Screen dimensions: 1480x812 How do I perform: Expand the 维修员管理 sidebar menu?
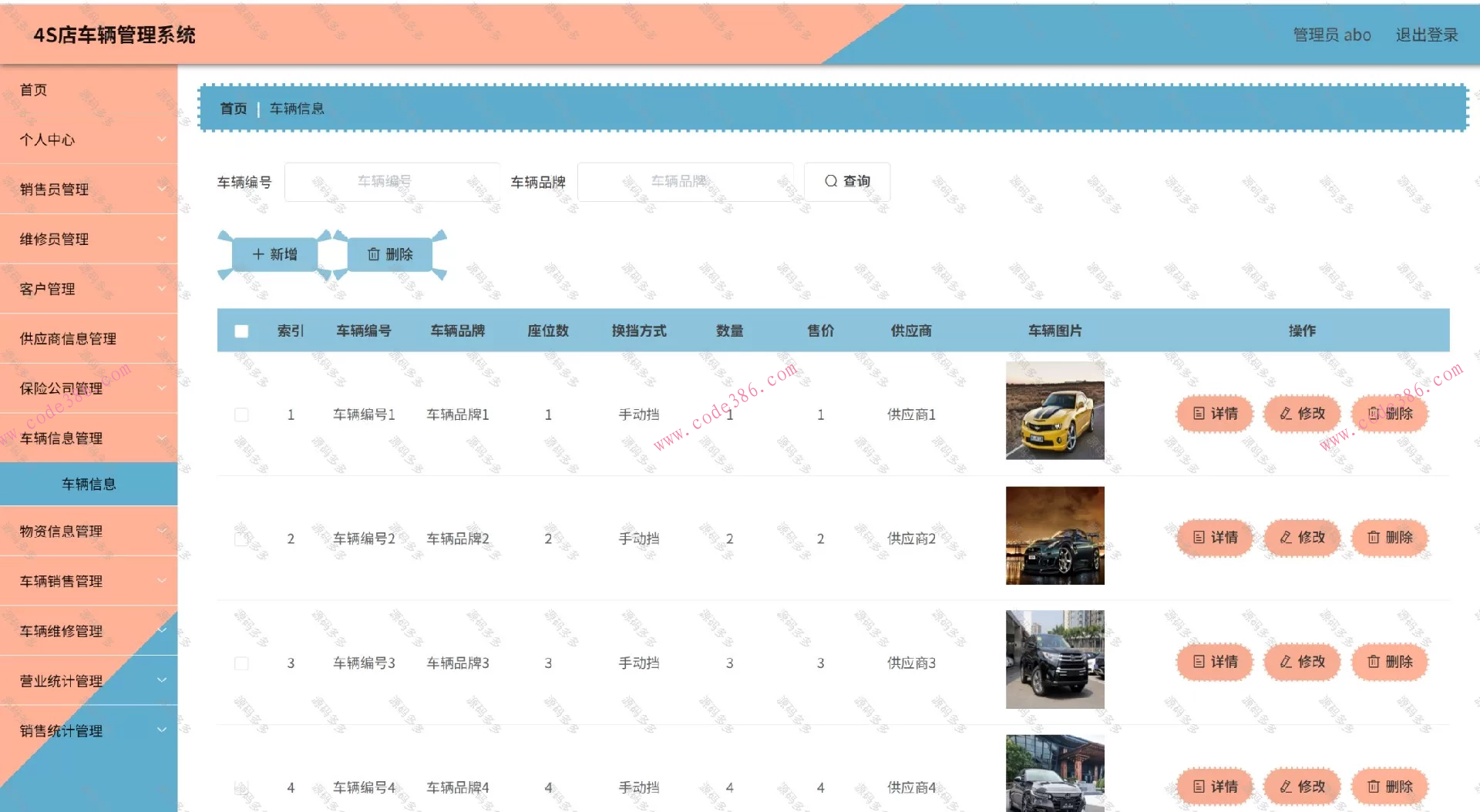point(89,239)
